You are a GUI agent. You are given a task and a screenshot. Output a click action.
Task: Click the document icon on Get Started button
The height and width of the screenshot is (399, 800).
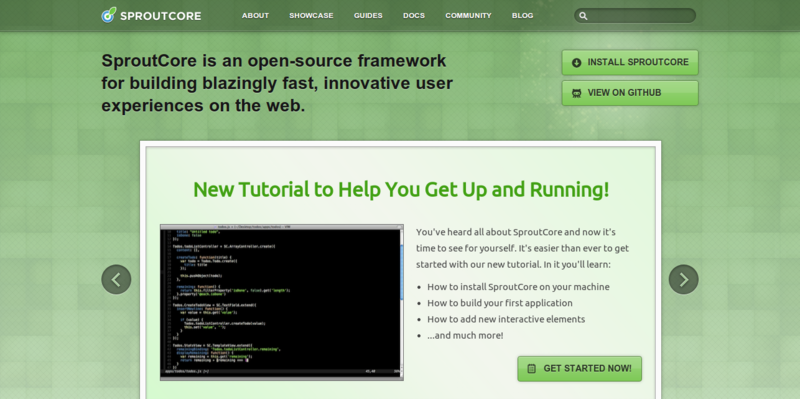click(532, 368)
